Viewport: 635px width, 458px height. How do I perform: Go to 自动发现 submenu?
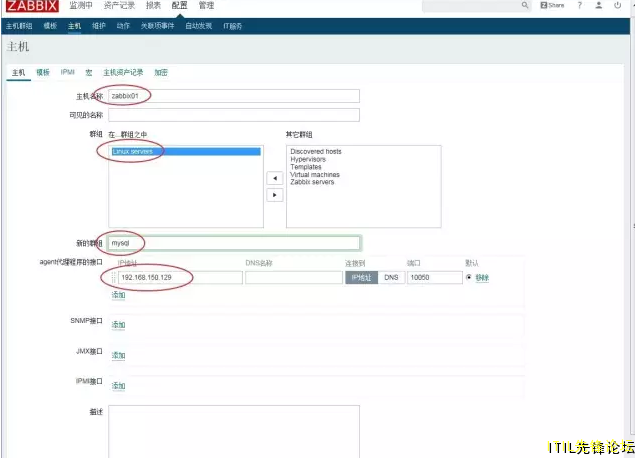198,26
